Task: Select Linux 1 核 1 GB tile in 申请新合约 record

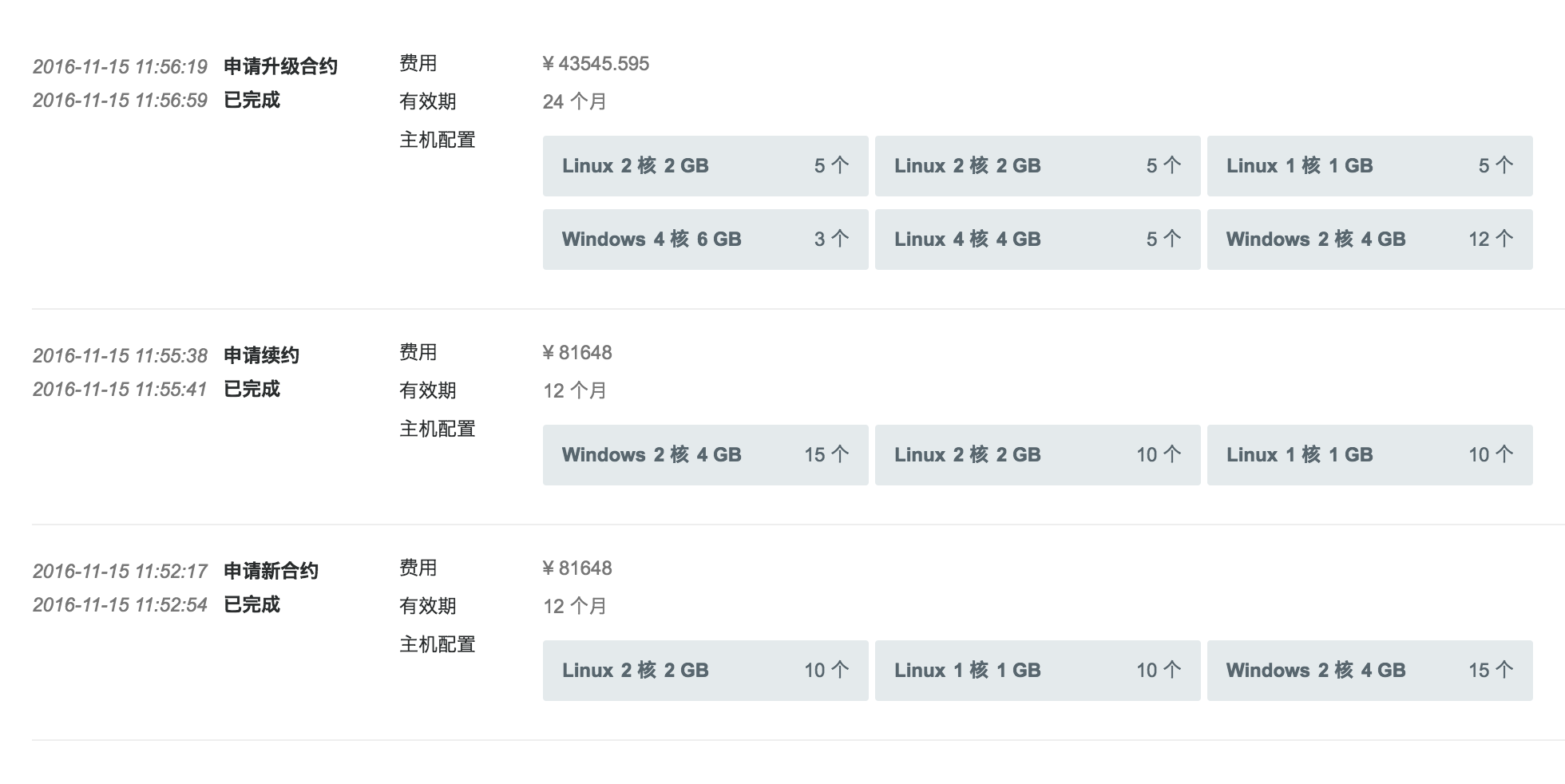Action: (1037, 671)
